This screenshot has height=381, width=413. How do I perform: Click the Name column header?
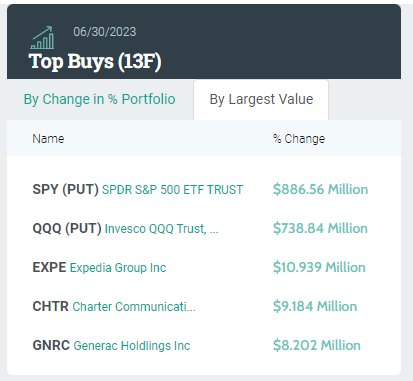point(48,139)
